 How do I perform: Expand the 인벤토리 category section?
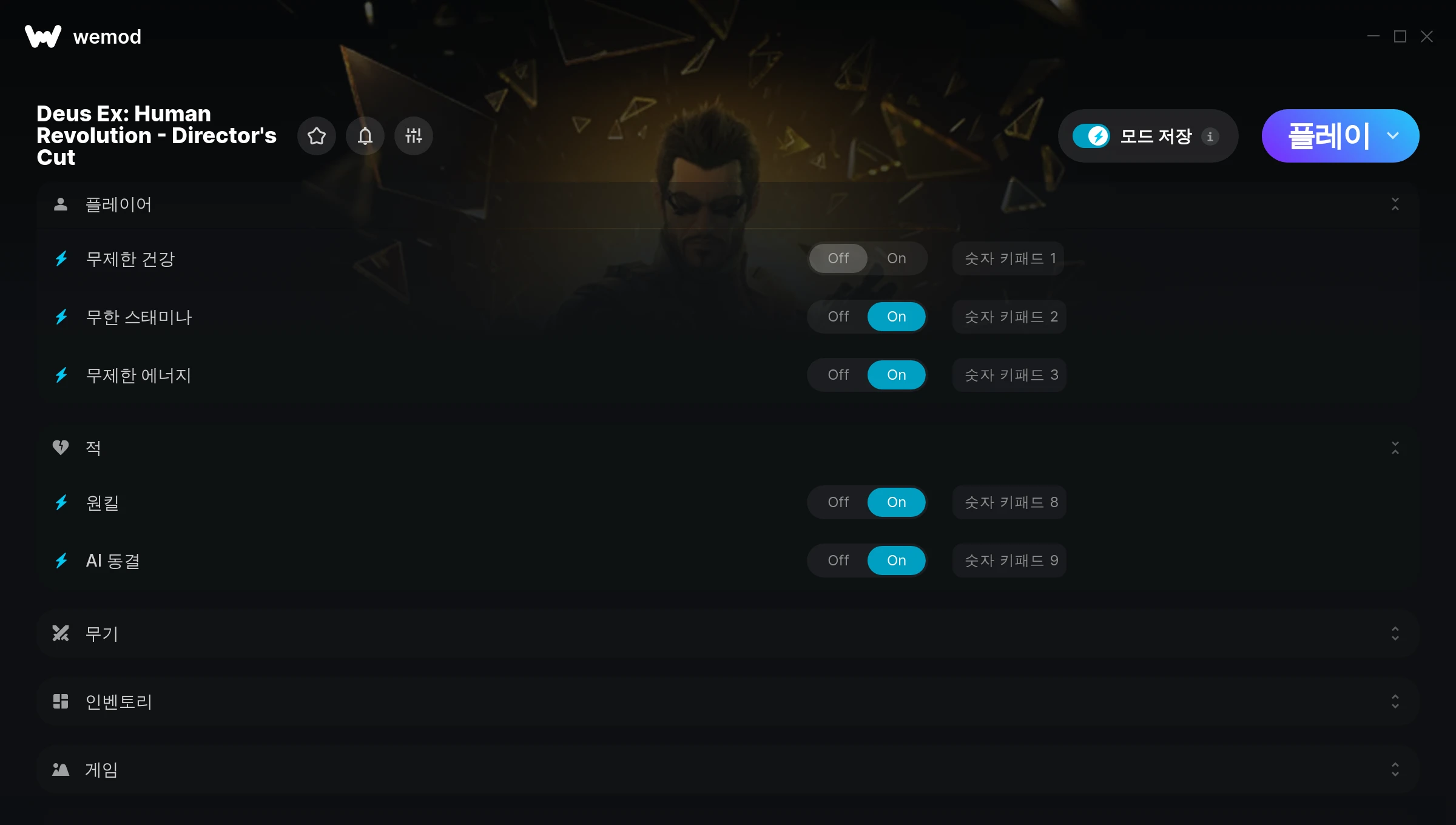click(1395, 701)
